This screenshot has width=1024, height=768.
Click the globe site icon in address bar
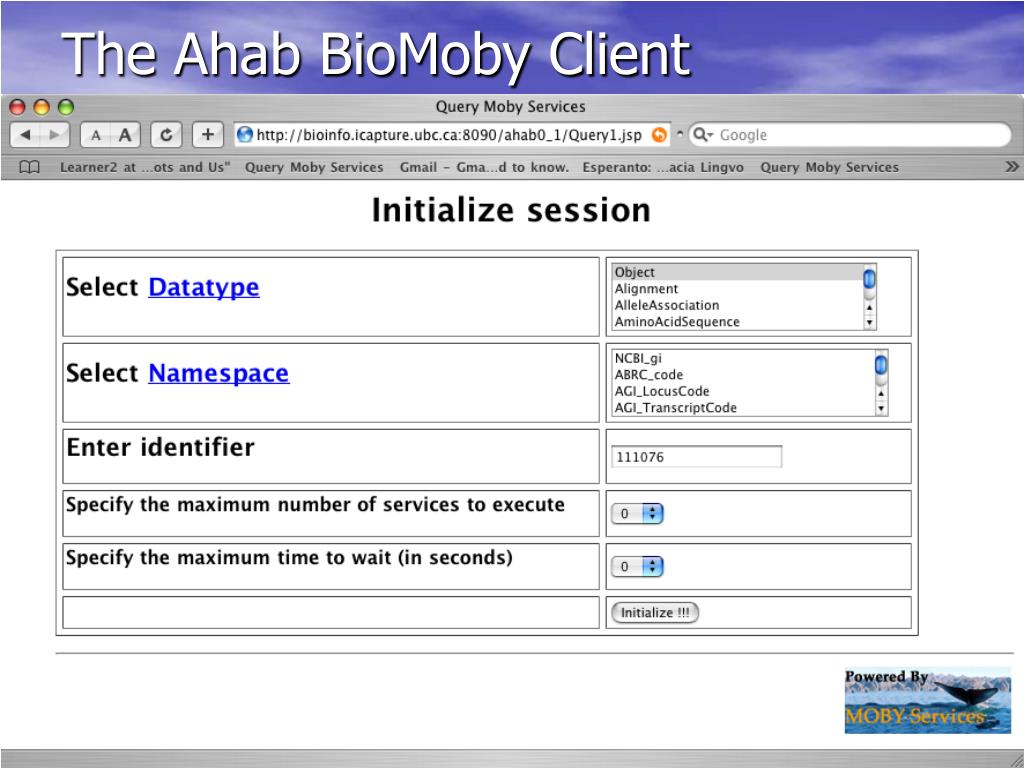(245, 135)
